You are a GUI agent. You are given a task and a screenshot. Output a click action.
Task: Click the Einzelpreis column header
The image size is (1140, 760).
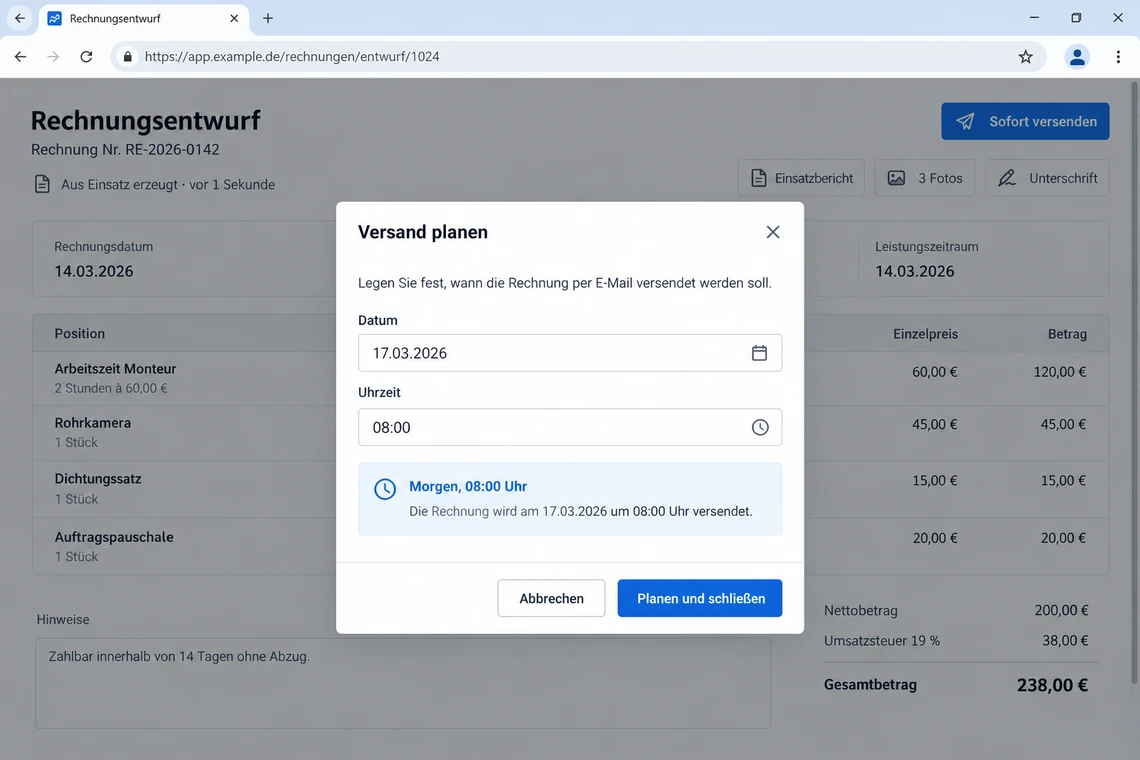point(926,334)
